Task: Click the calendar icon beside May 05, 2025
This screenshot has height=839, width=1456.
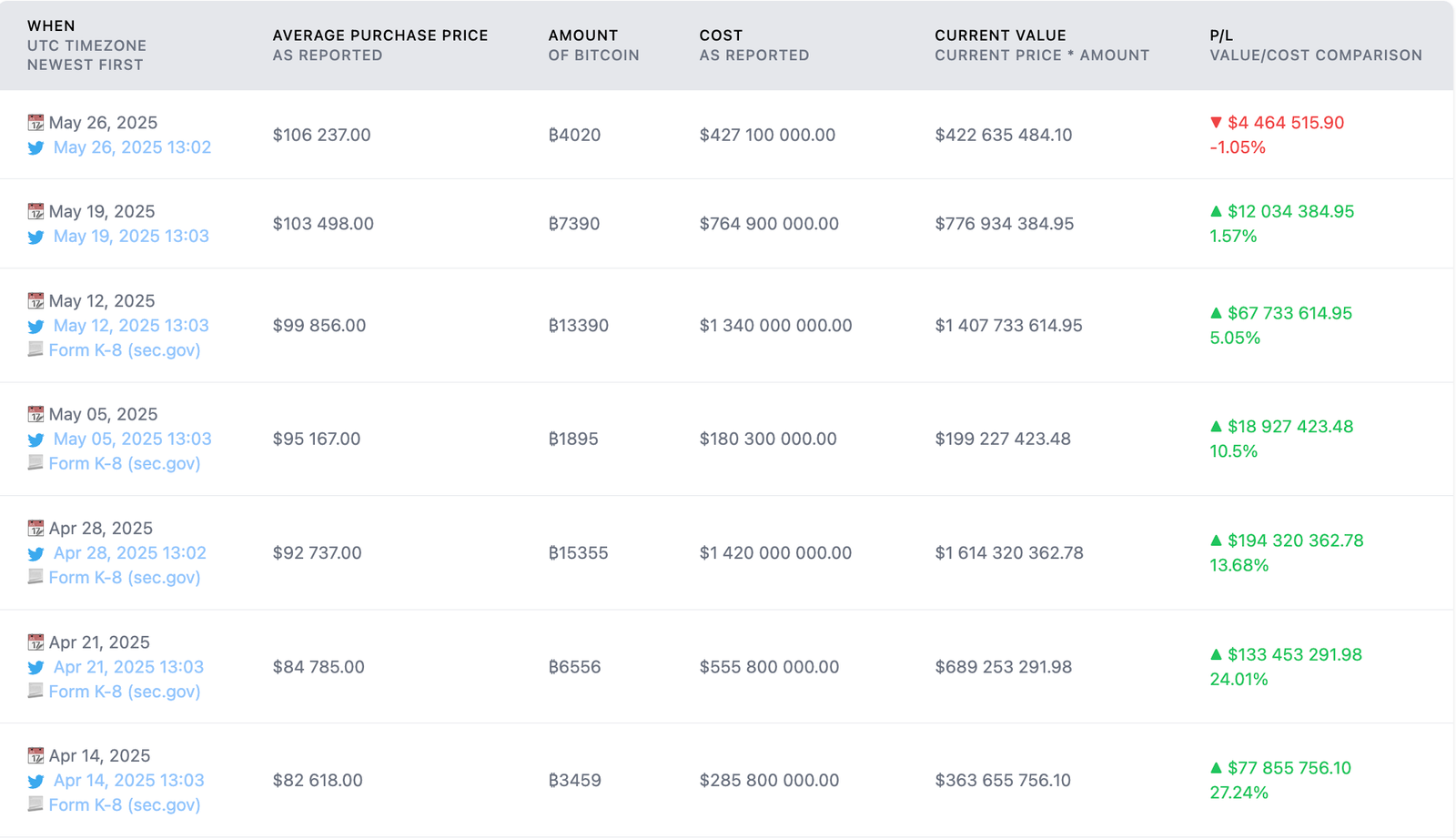Action: [x=35, y=413]
